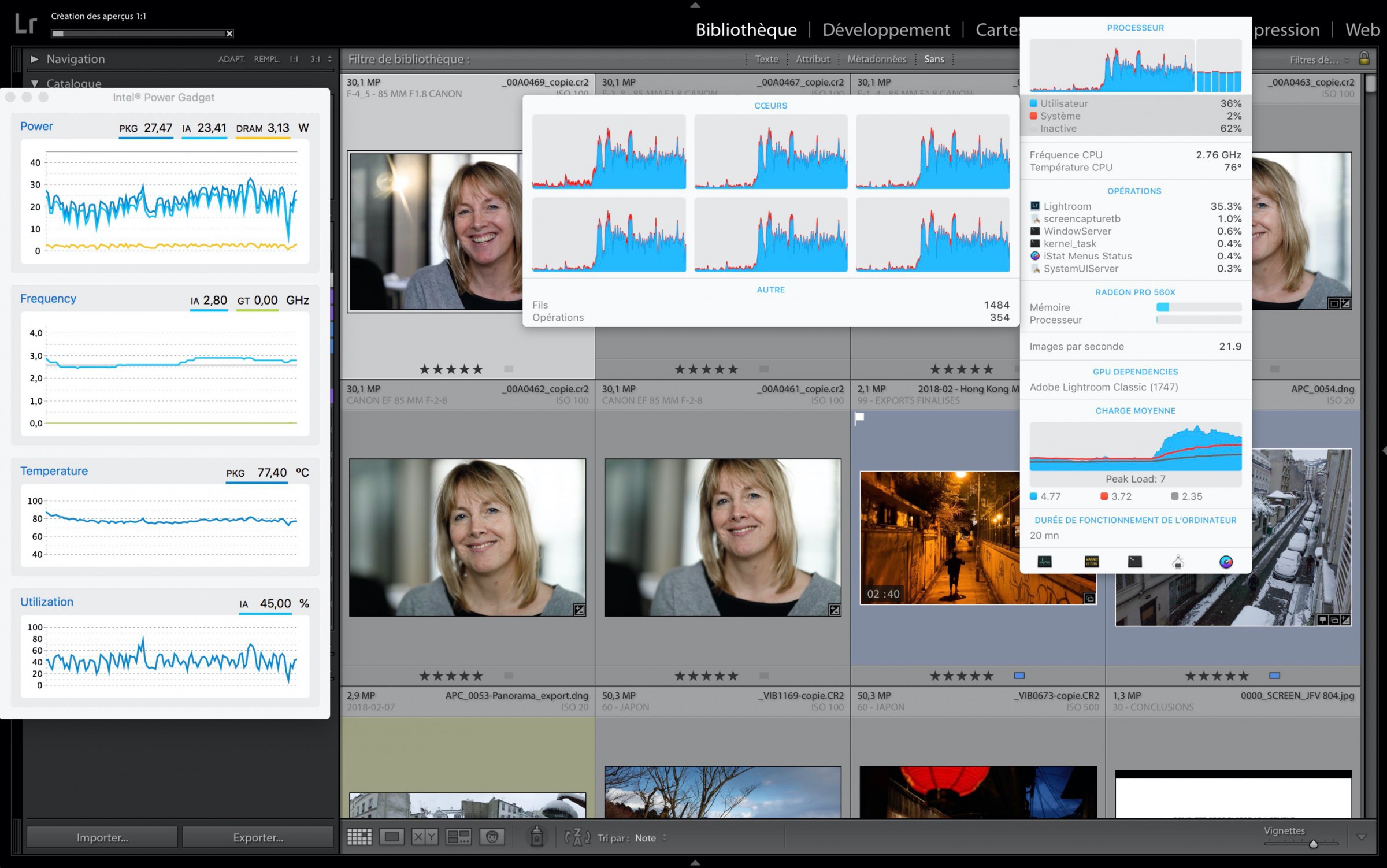Viewport: 1387px width, 868px height.
Task: Open Compare view (X|Y) icon
Action: pyautogui.click(x=425, y=837)
